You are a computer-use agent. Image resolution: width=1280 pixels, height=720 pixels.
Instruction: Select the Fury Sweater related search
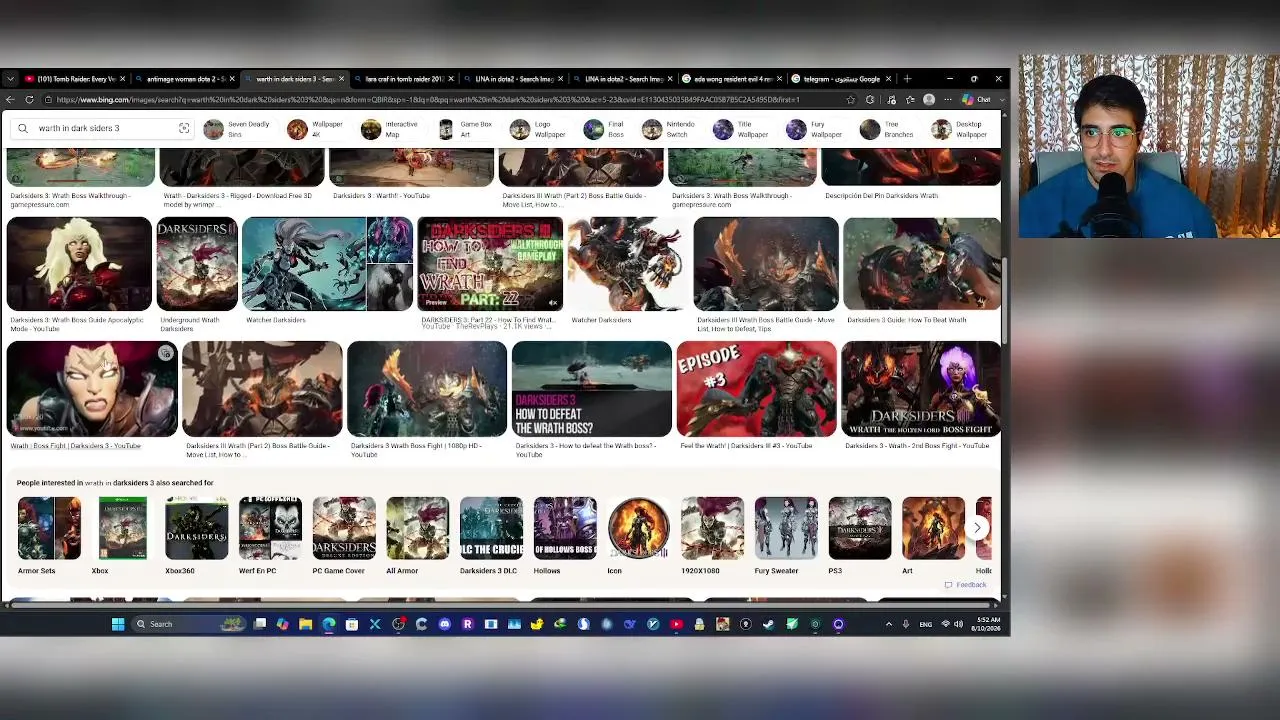[786, 537]
